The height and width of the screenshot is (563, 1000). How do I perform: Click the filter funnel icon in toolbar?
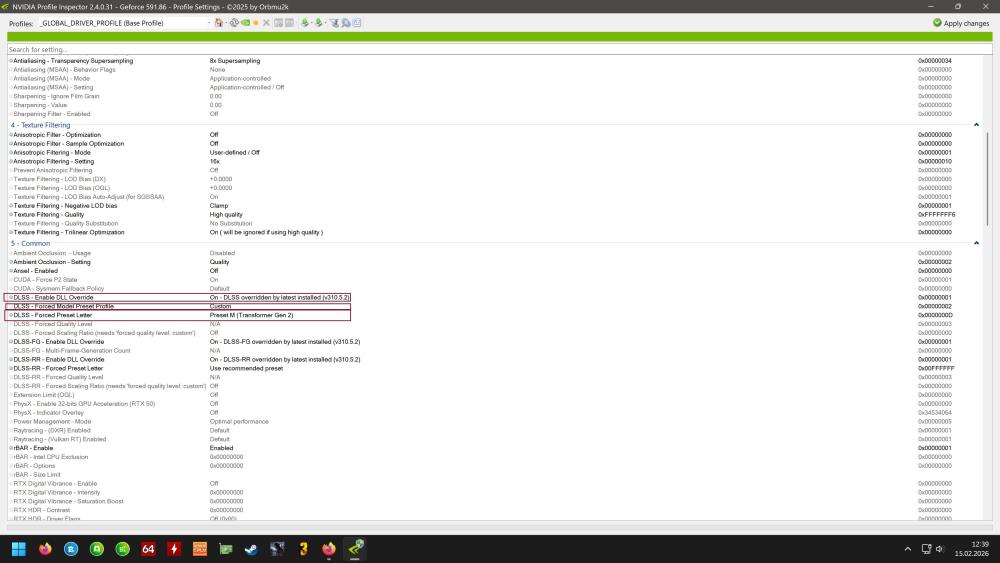334,22
